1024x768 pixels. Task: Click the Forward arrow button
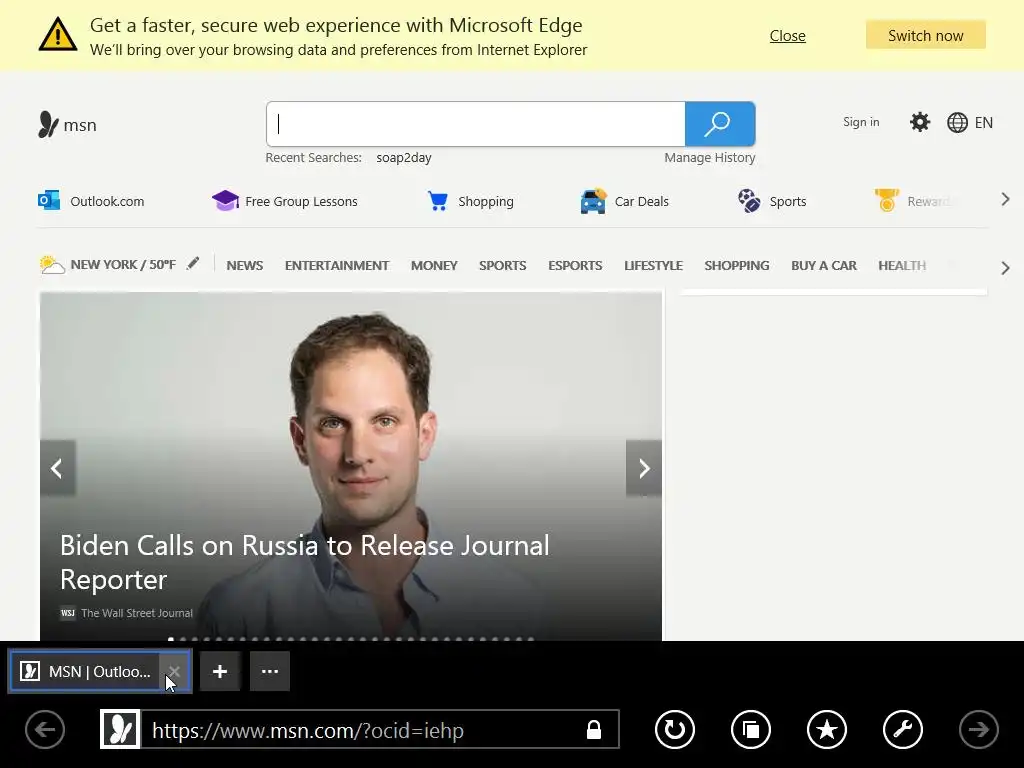(x=978, y=729)
